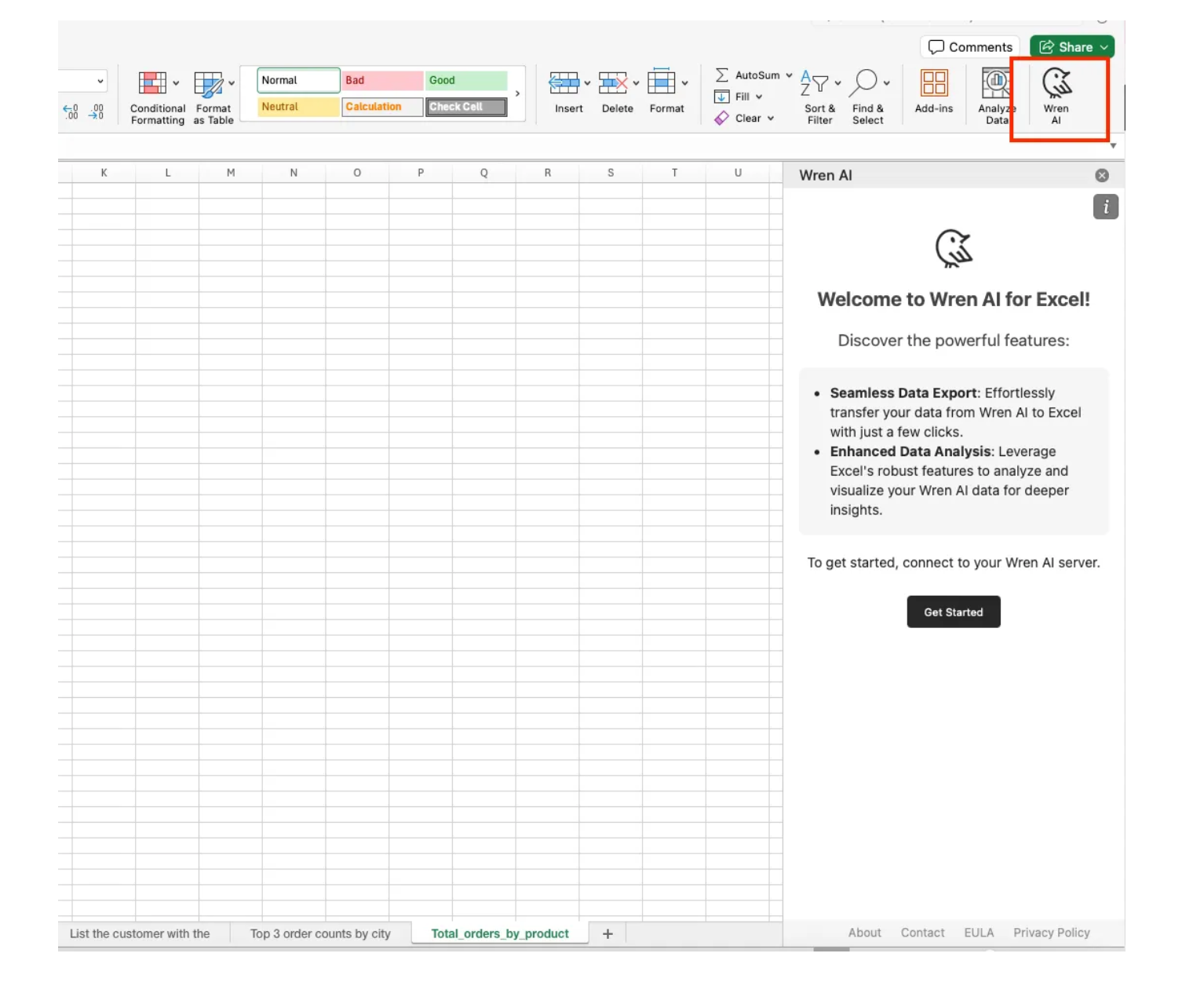The width and height of the screenshot is (1204, 1008).
Task: Open the info icon in Wren AI pane
Action: [1105, 207]
